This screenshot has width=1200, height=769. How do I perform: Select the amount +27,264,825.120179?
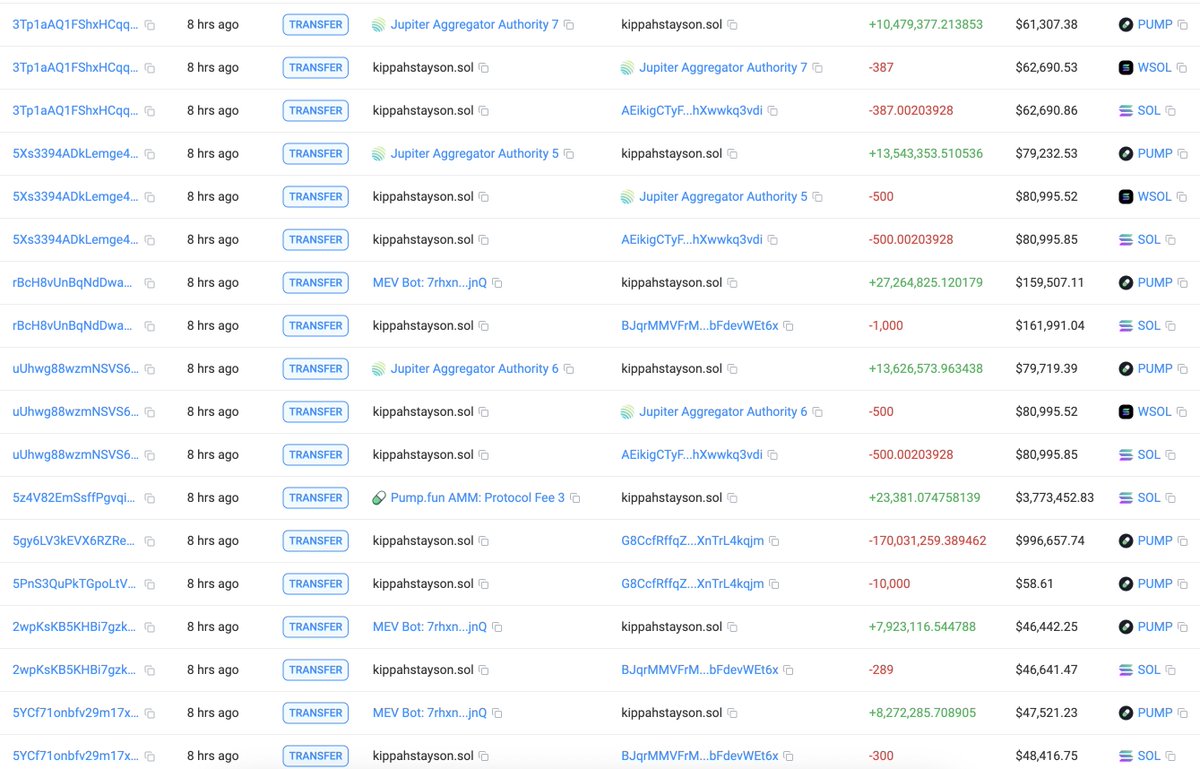pos(926,283)
